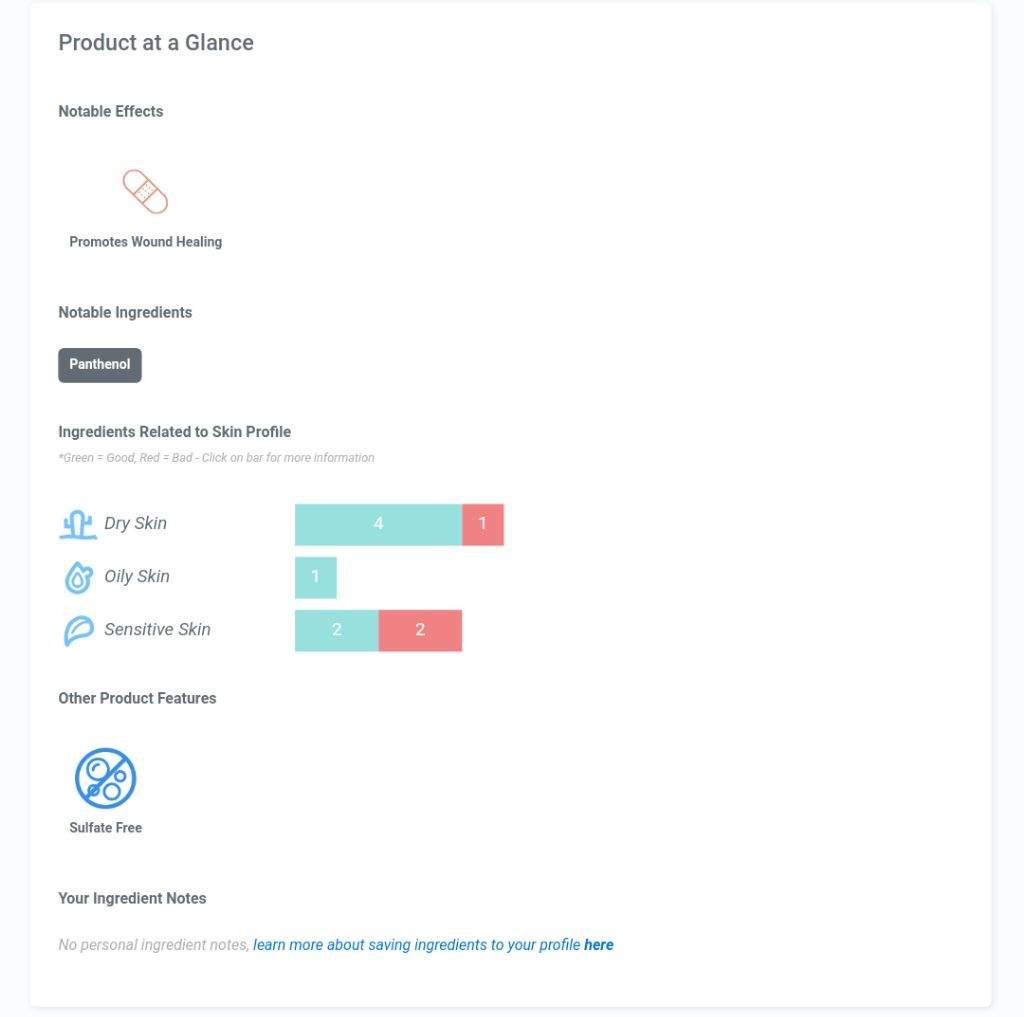This screenshot has width=1024, height=1017.
Task: Click the 'Dry Skin' label
Action: pos(135,523)
